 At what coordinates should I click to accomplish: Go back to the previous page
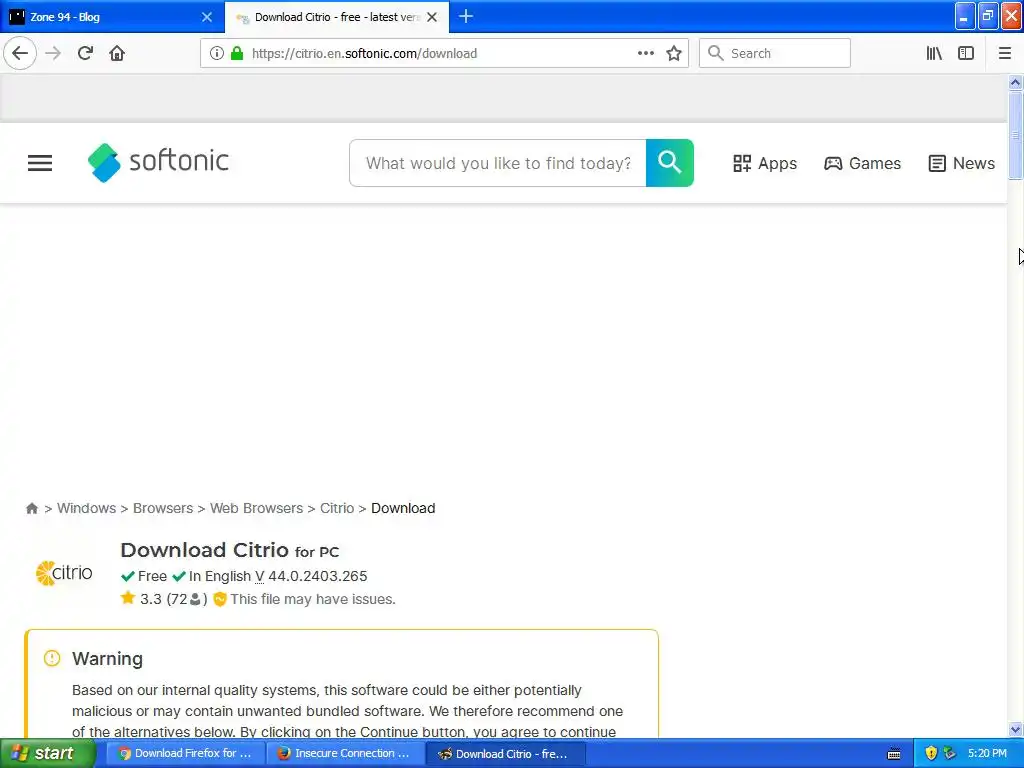tap(20, 53)
